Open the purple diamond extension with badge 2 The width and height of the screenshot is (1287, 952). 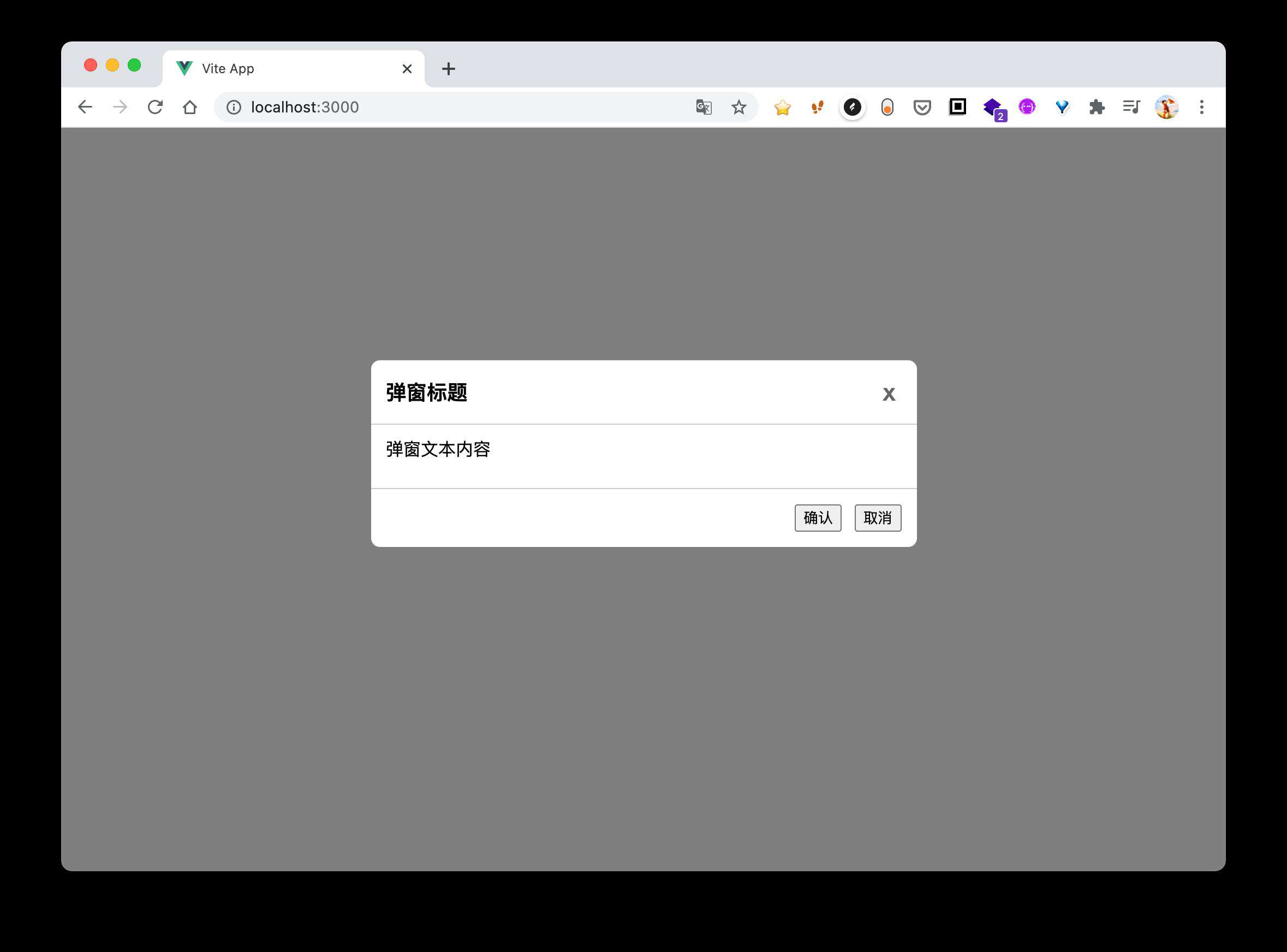coord(994,109)
